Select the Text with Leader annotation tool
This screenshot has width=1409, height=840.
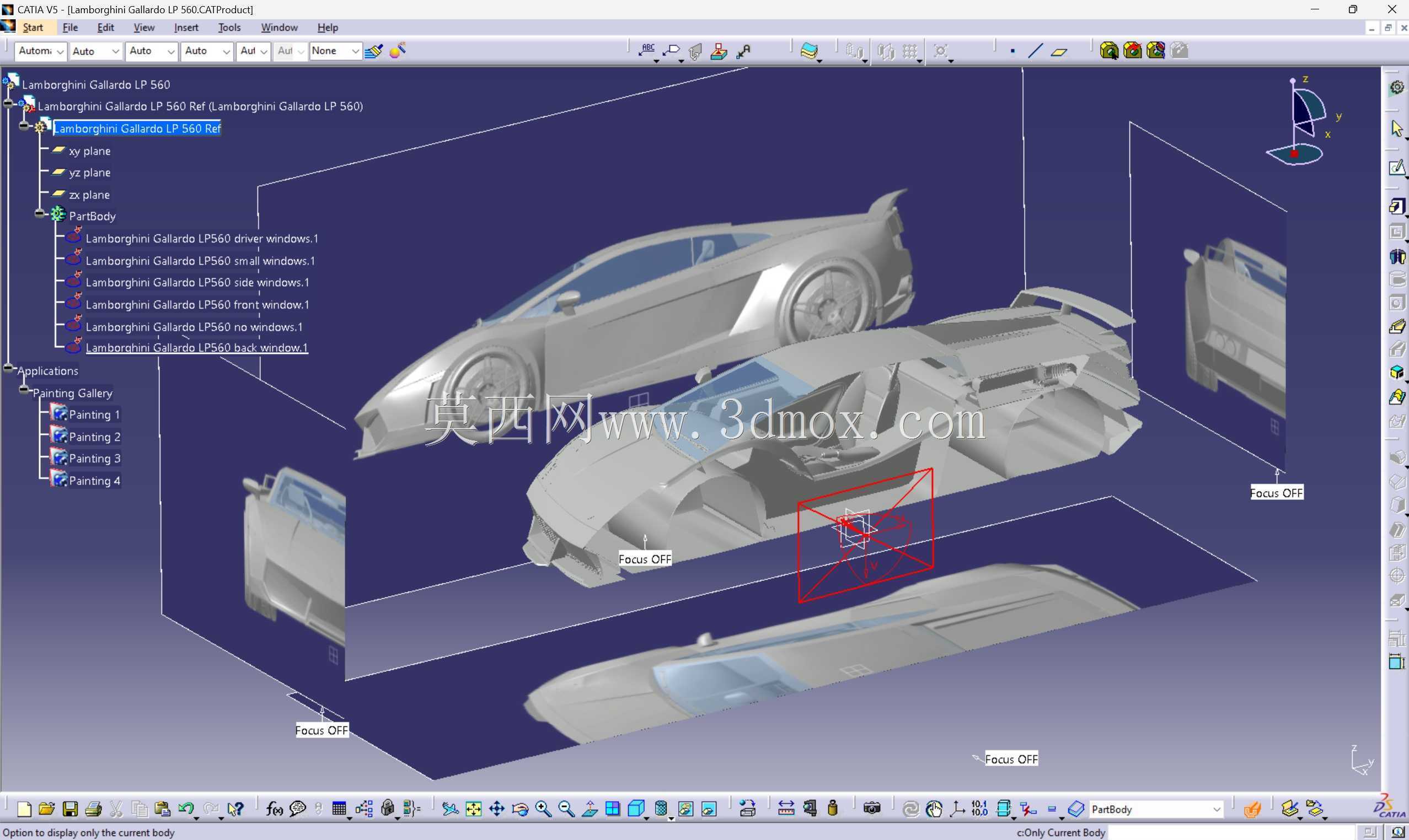[x=647, y=50]
